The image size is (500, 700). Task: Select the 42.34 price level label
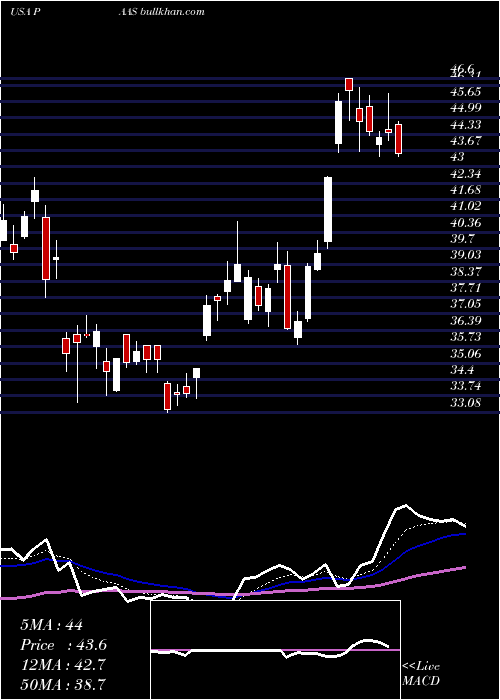pos(466,174)
